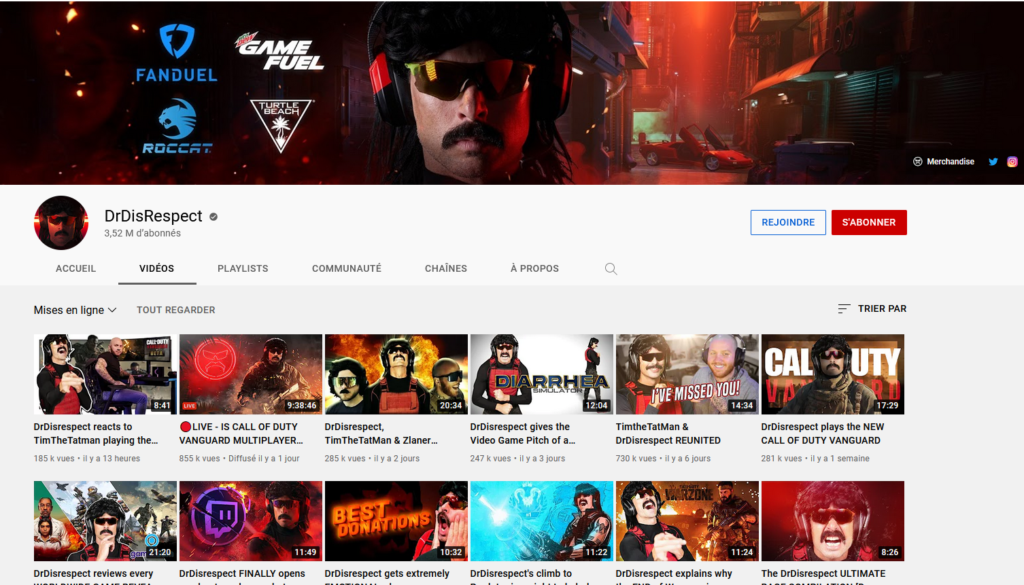1024x585 pixels.
Task: Play the 9:38:46 live stream thumbnail
Action: tap(251, 374)
